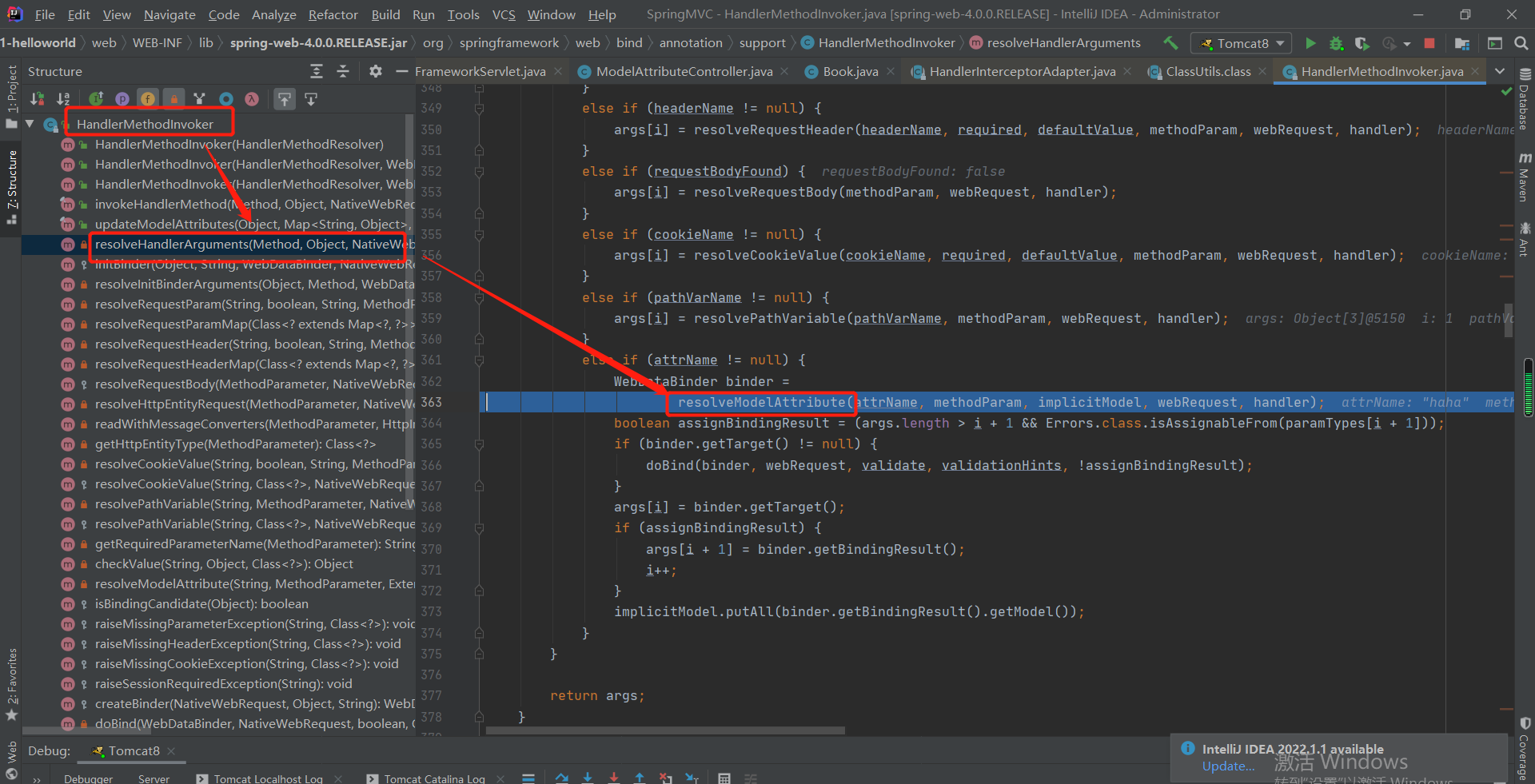Toggle Sort by Visibility in Structure
The image size is (1535, 784).
[37, 99]
